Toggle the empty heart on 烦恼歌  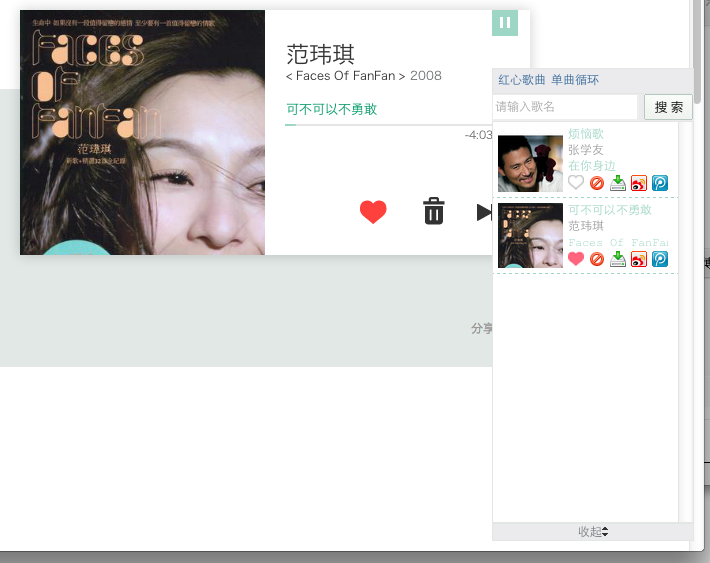576,183
